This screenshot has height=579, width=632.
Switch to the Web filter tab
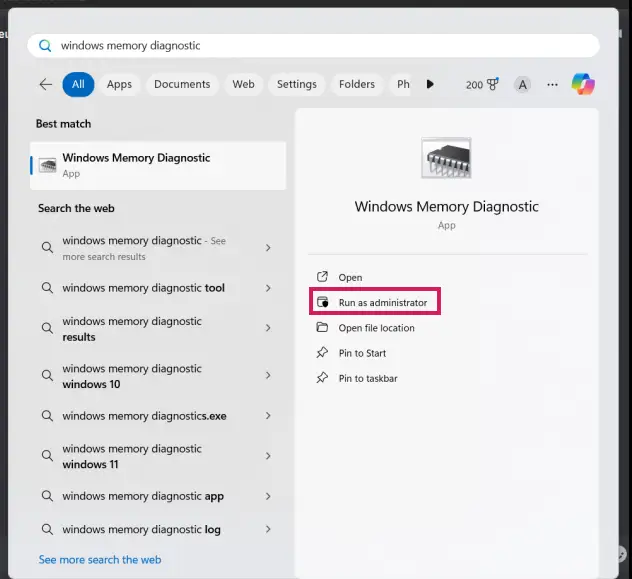click(243, 84)
